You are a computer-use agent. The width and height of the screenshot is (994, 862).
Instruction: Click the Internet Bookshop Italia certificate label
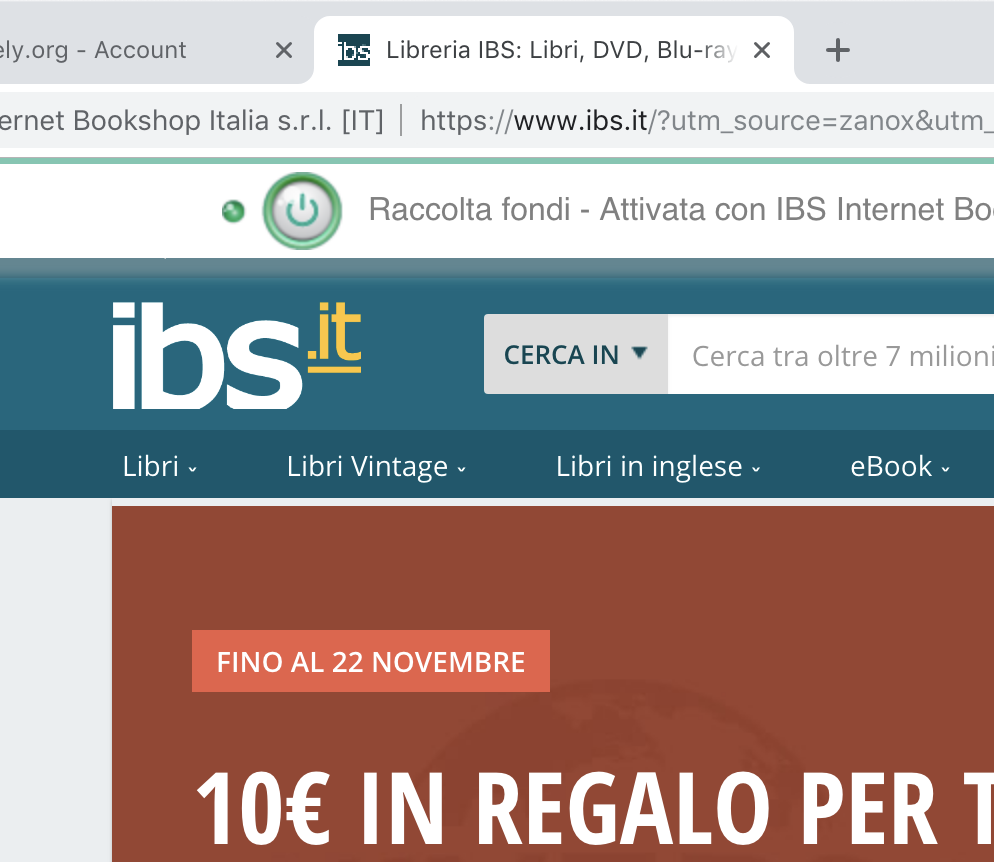[191, 120]
